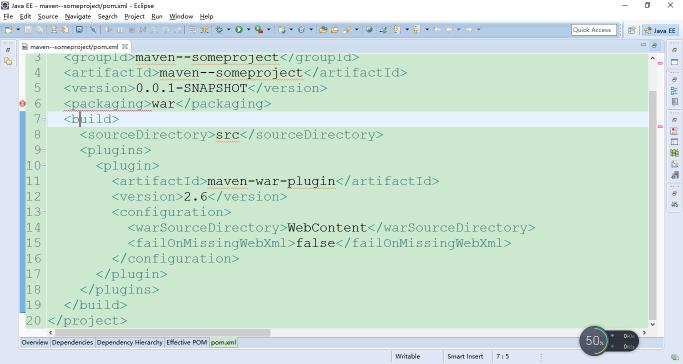Open the Source menu
Viewport: 683px width, 364px height.
pos(47,16)
